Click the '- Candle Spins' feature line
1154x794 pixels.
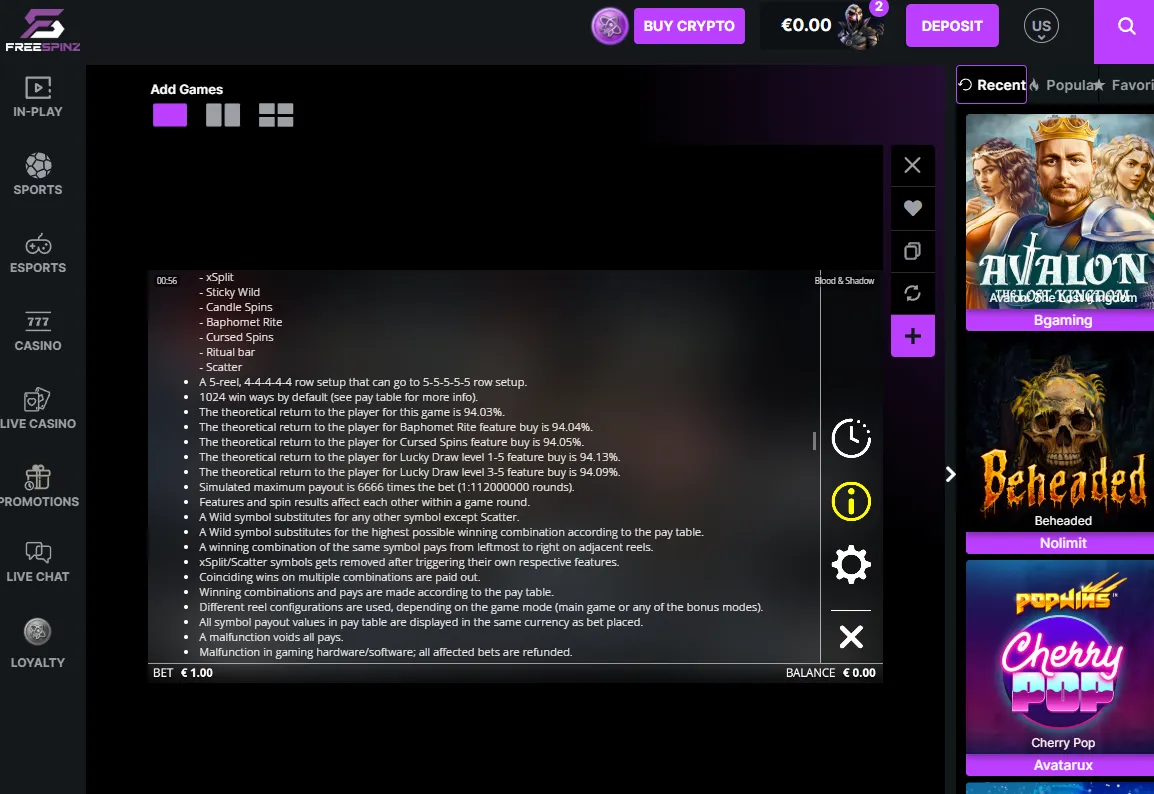[x=236, y=307]
